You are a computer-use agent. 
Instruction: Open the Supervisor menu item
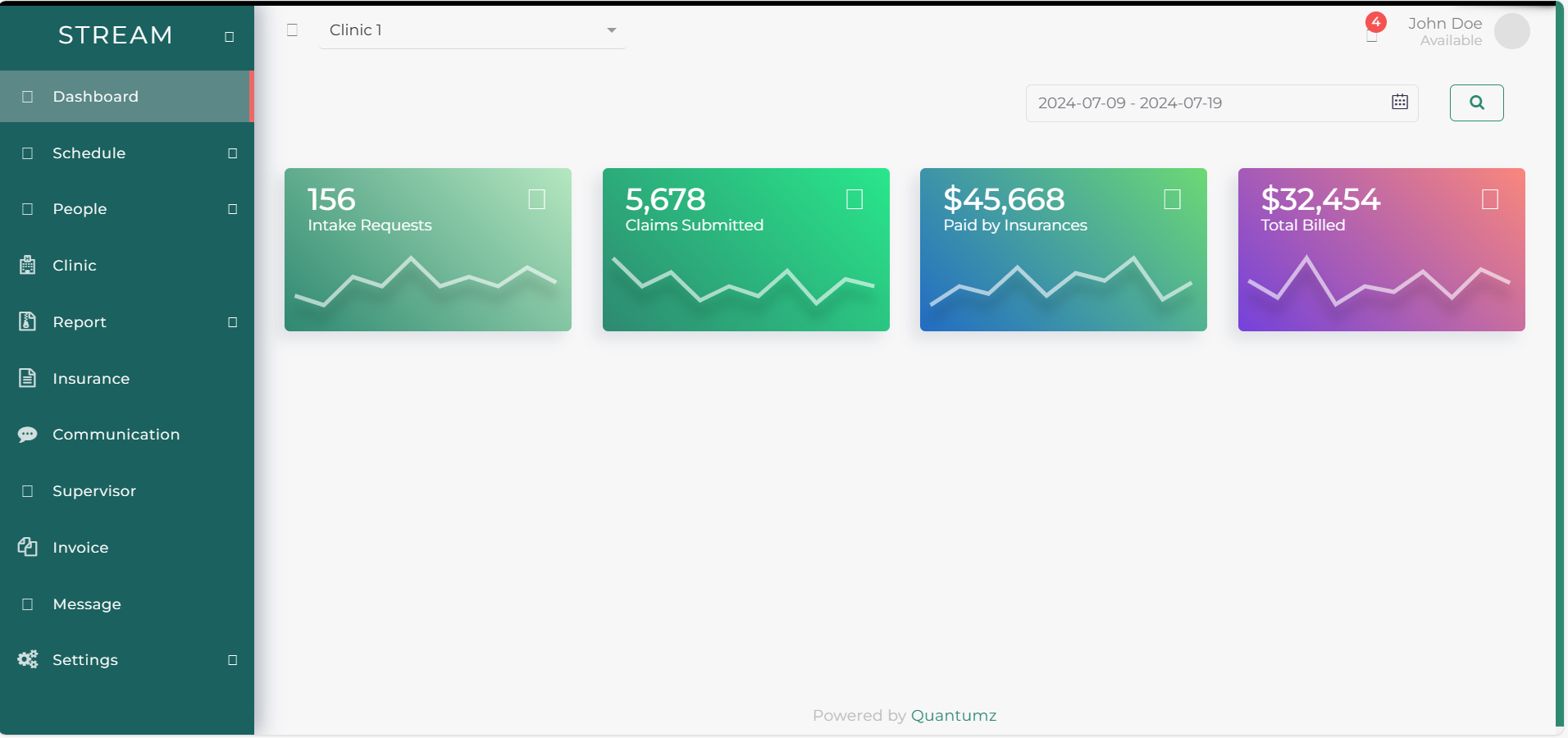(x=94, y=491)
